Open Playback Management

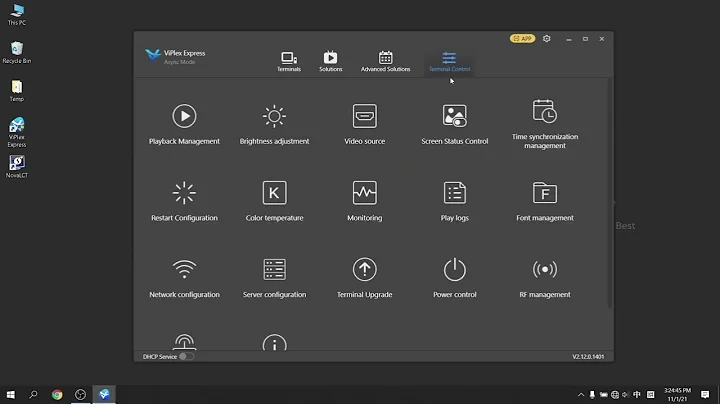click(x=184, y=124)
